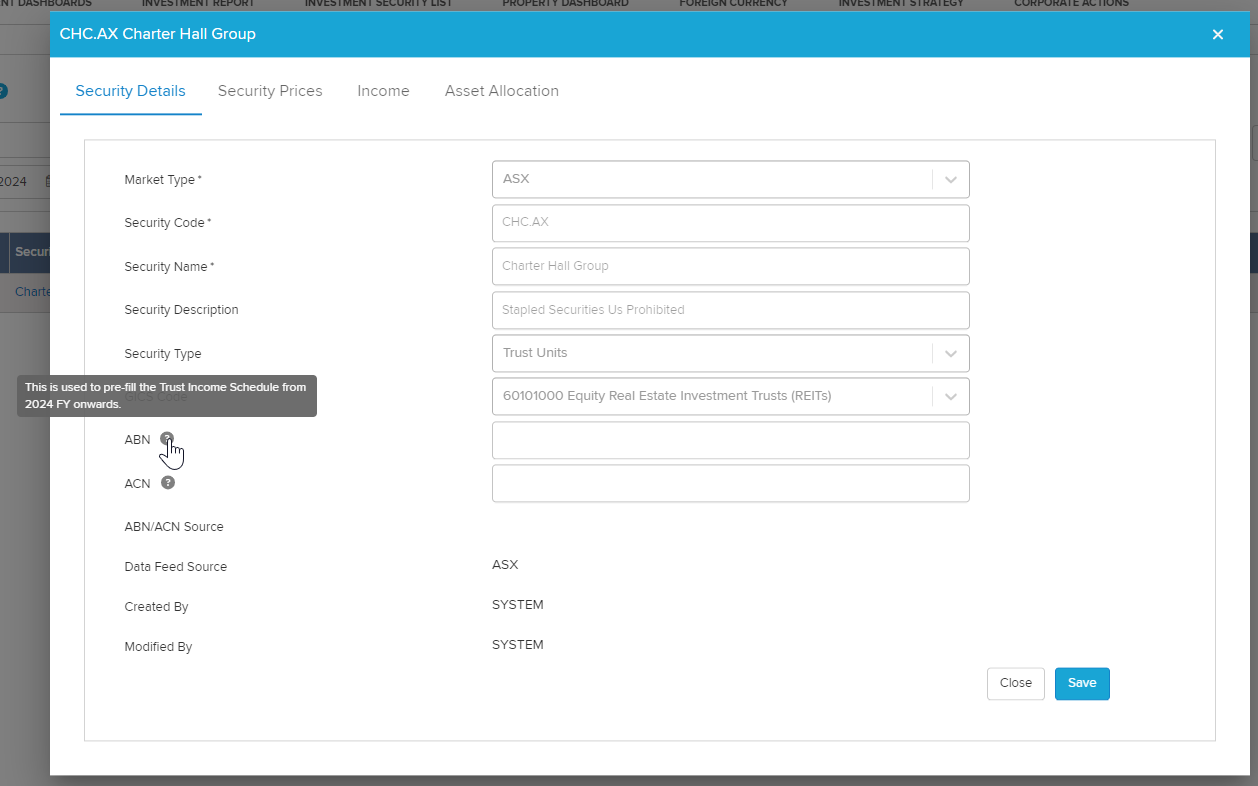Click the Security Description text box

pos(731,310)
